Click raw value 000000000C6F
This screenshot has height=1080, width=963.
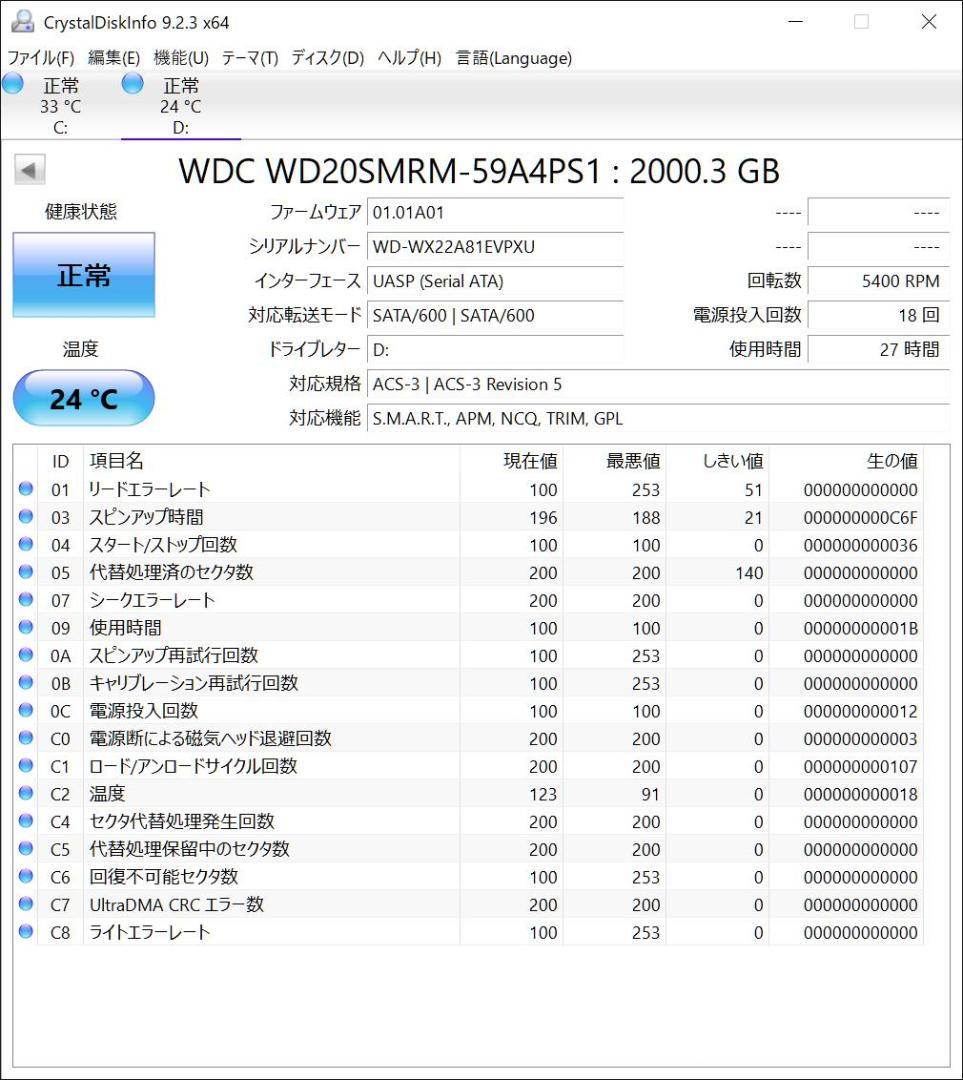point(860,518)
